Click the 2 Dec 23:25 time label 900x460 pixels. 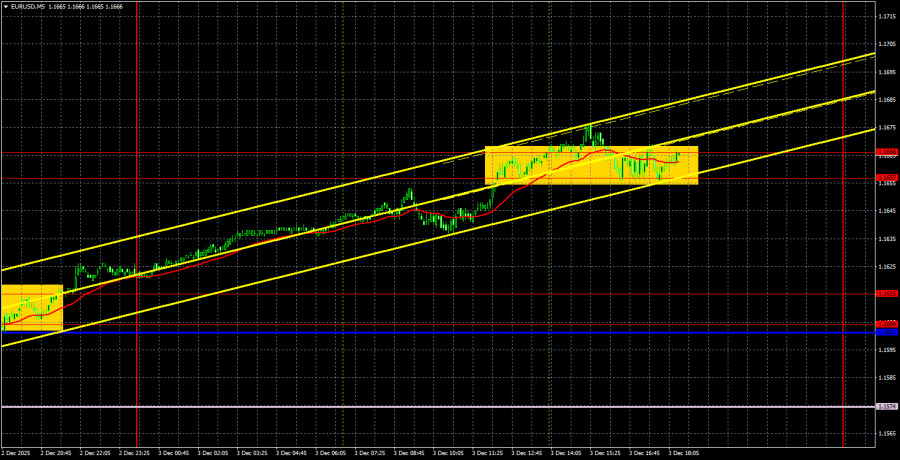tap(135, 453)
